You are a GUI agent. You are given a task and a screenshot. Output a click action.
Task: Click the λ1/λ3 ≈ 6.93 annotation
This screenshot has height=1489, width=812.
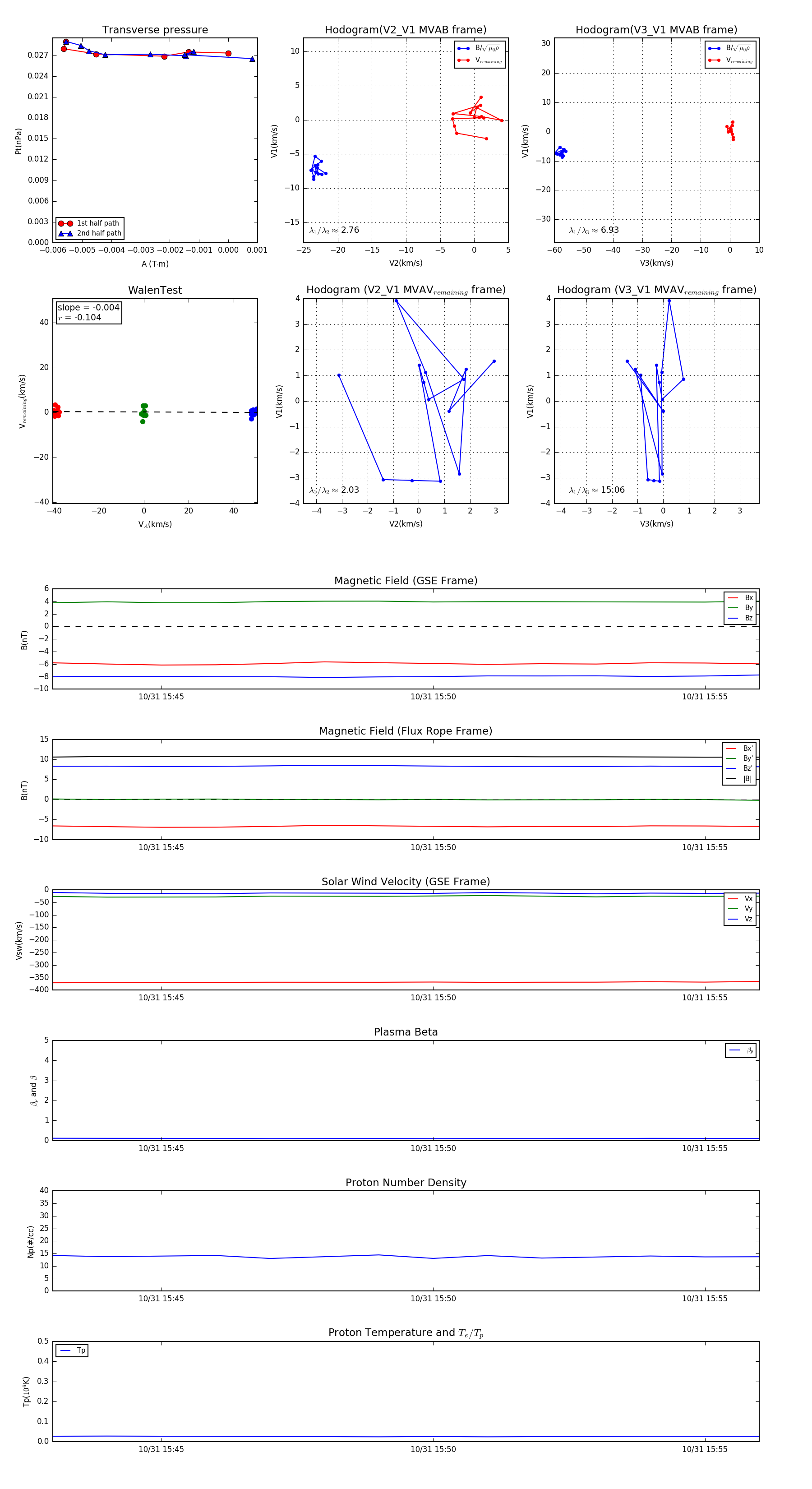[x=594, y=230]
